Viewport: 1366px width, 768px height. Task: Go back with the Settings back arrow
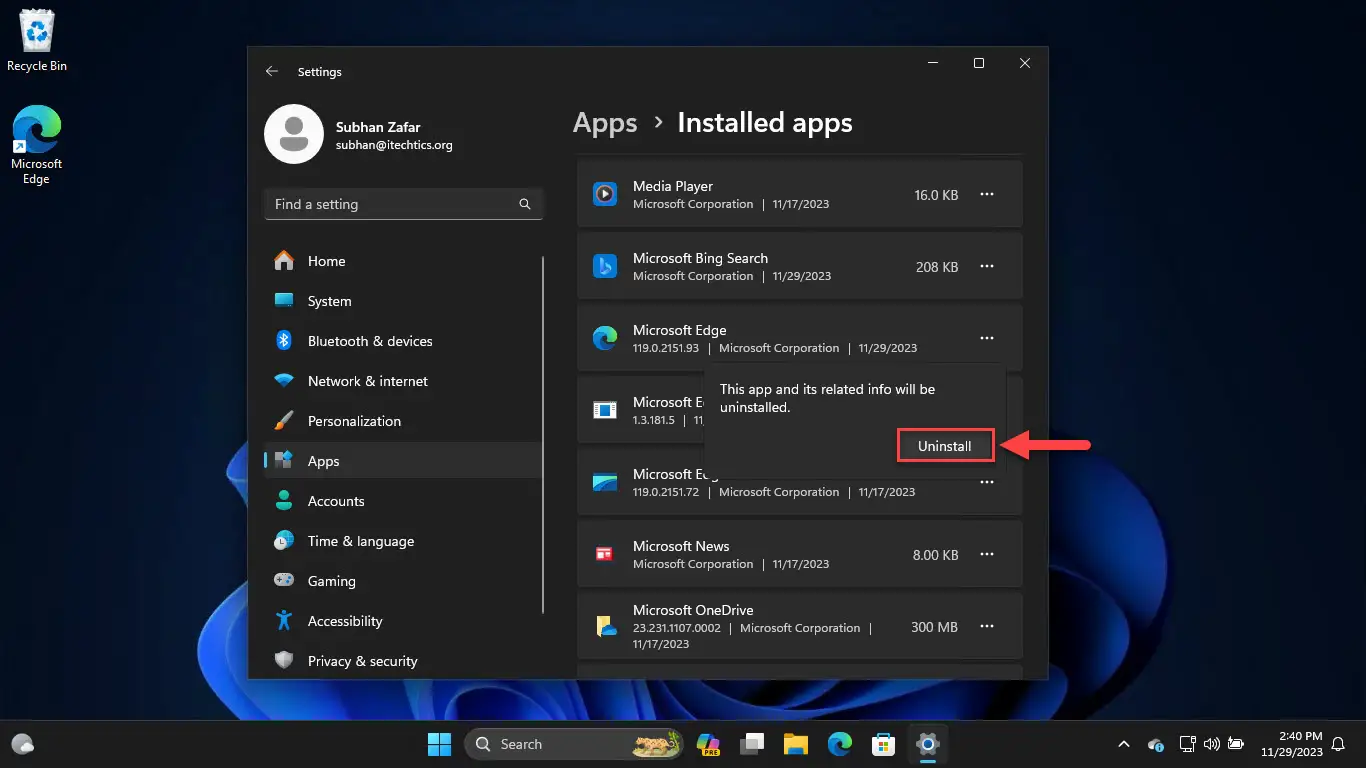272,72
